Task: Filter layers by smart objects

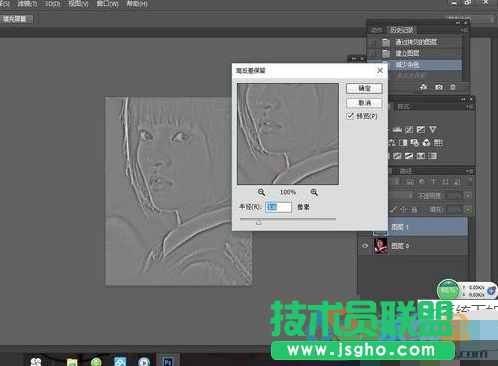Action: point(457,182)
